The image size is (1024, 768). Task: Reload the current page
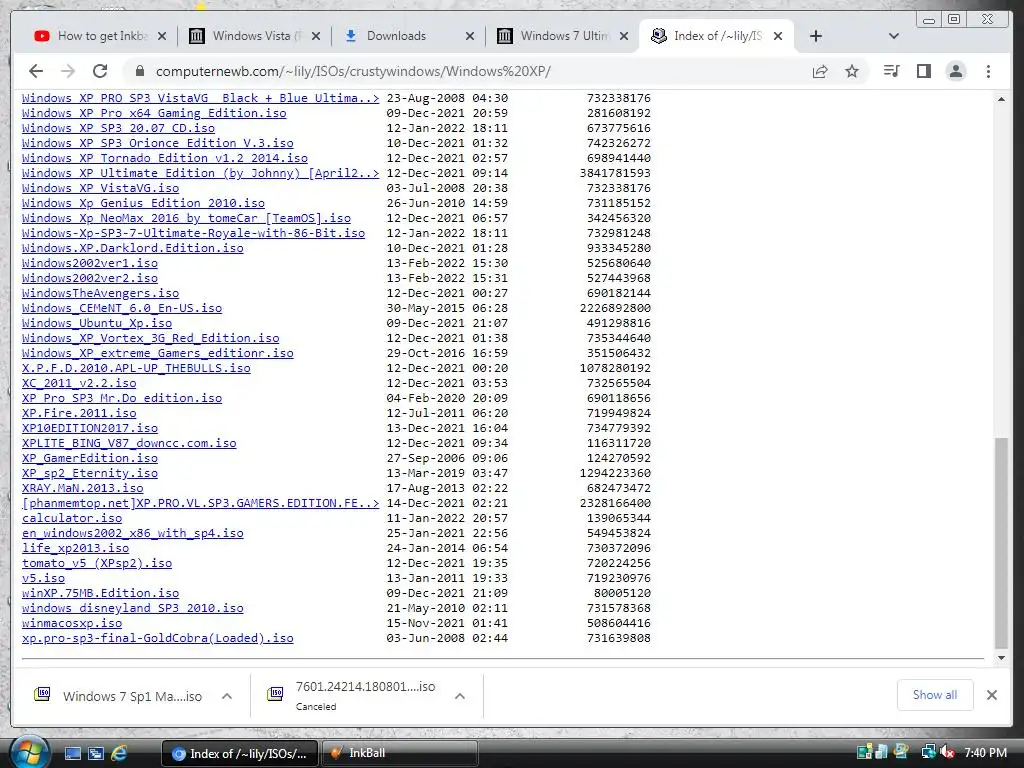tap(100, 71)
